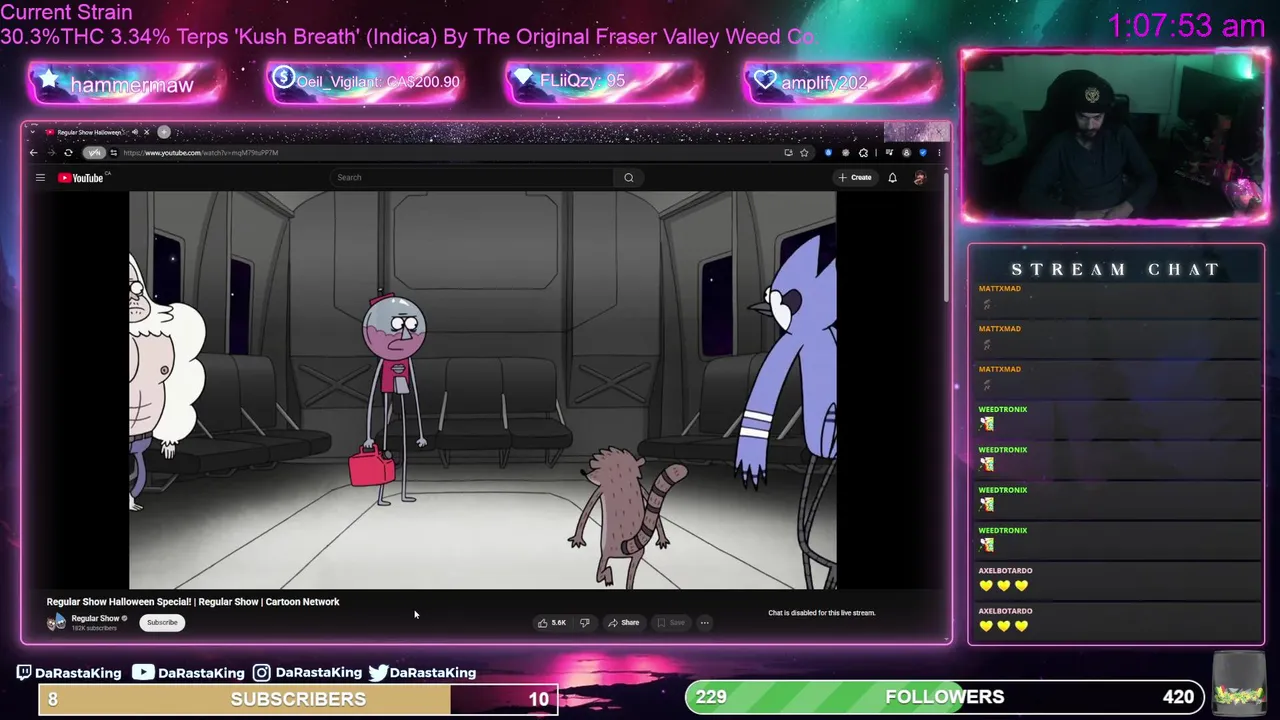Dislike the video with thumbs-down
1280x720 pixels.
(x=585, y=622)
